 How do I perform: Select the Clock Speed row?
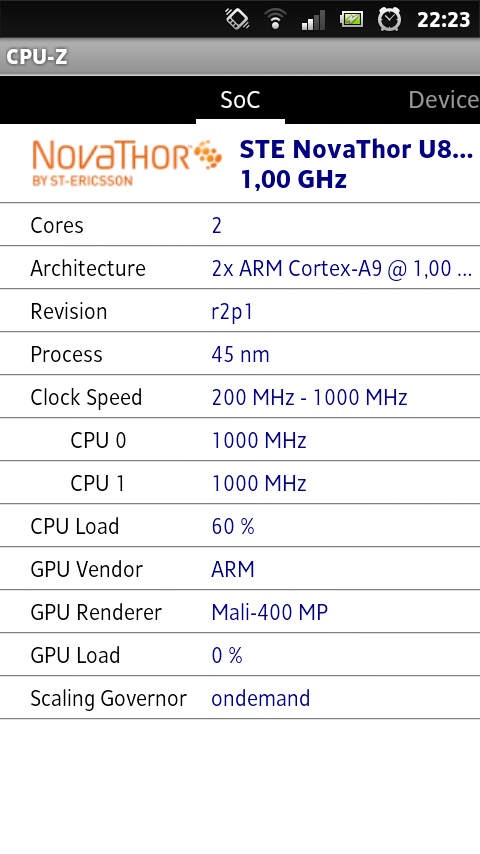(x=240, y=397)
